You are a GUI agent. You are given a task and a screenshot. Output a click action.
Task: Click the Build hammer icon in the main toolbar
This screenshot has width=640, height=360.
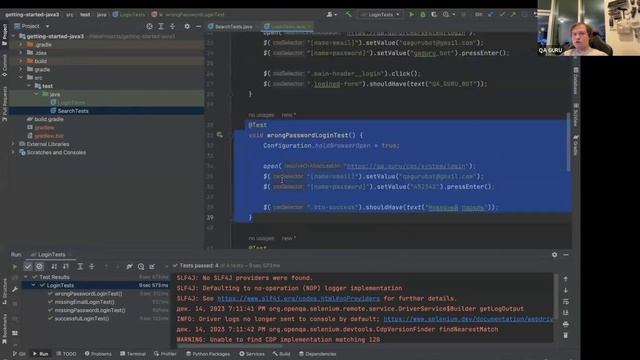click(348, 14)
